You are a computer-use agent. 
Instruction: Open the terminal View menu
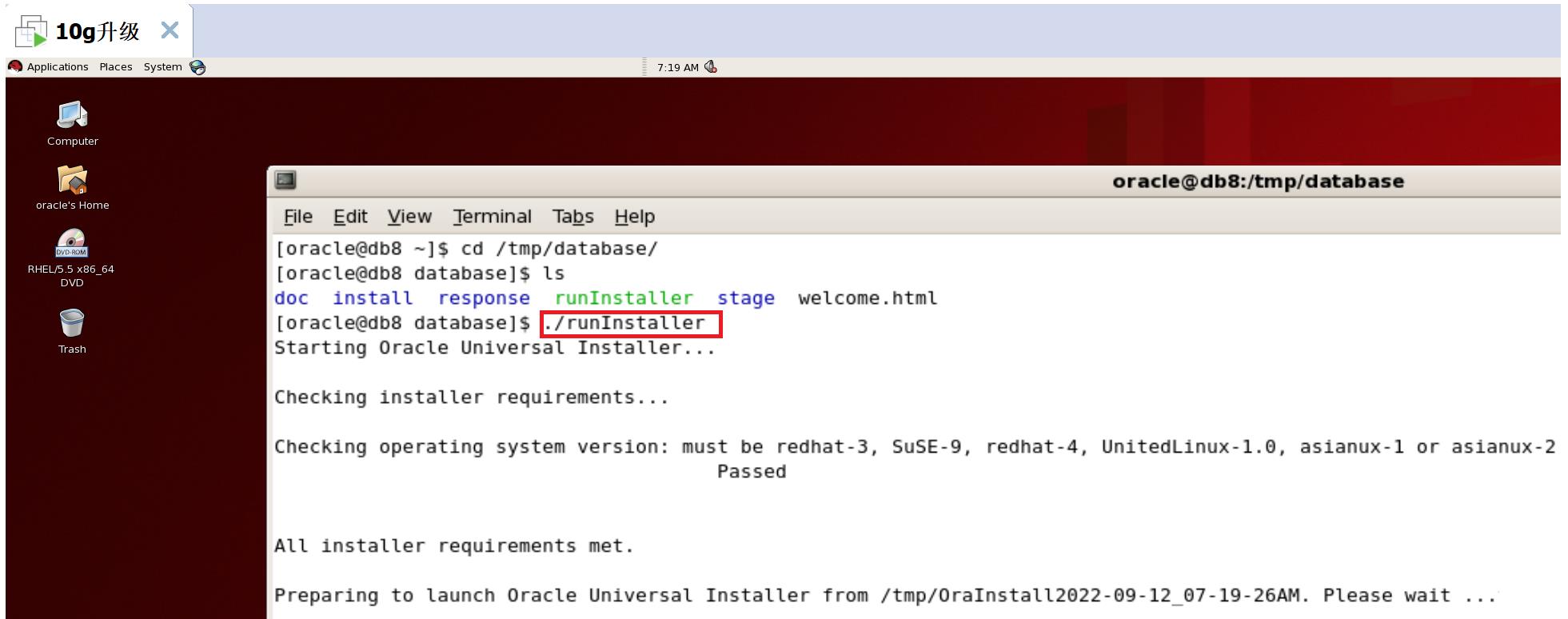[x=409, y=217]
